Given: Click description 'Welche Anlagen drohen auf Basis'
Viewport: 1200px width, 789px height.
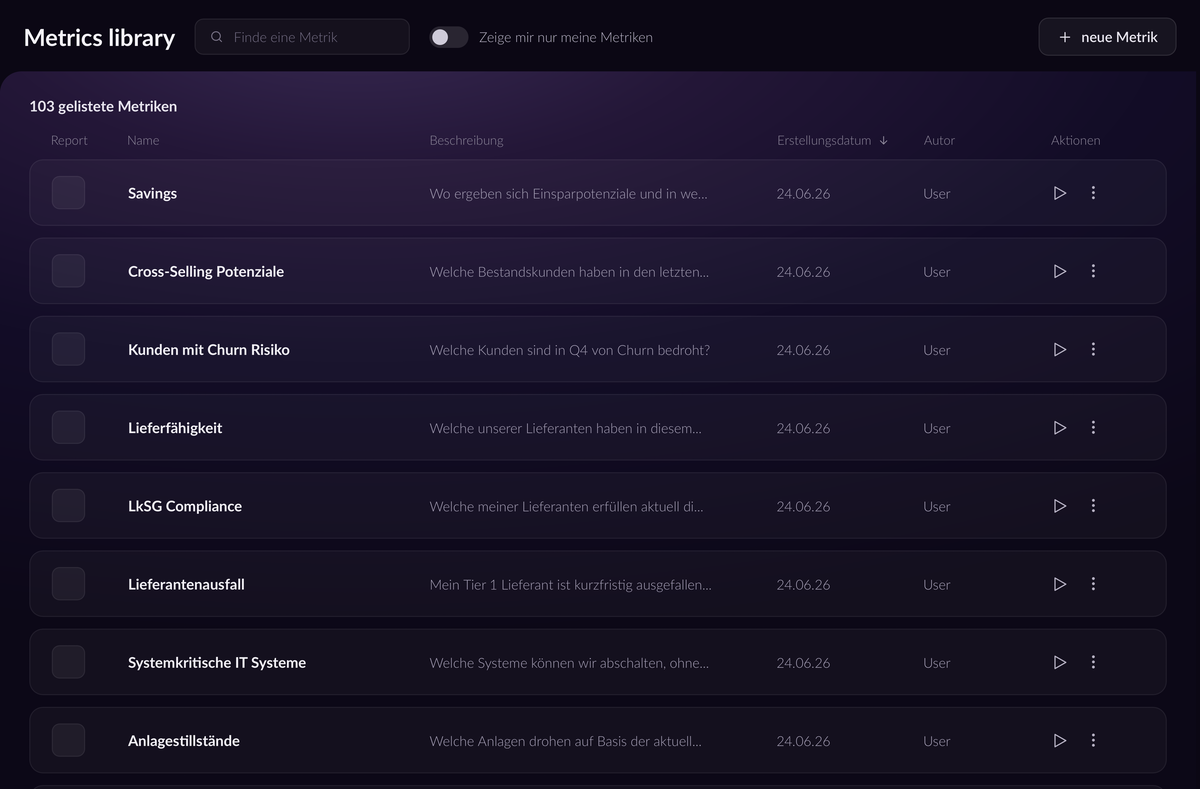Looking at the screenshot, I should coord(565,740).
